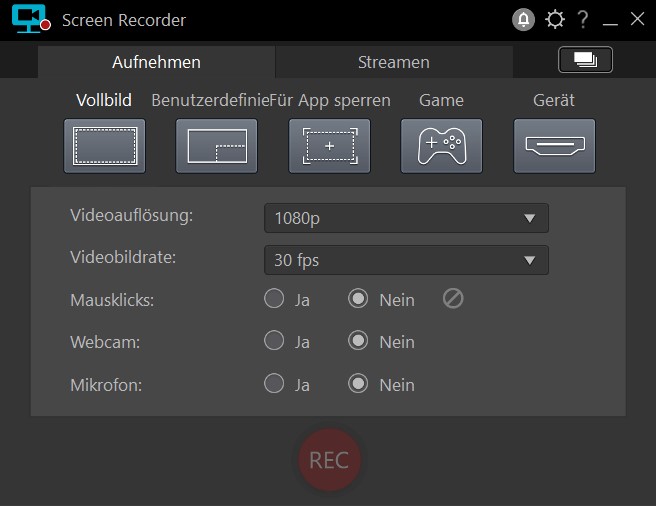Viewport: 656px width, 506px height.
Task: Switch to the Aufnehmen tab
Action: coord(156,62)
